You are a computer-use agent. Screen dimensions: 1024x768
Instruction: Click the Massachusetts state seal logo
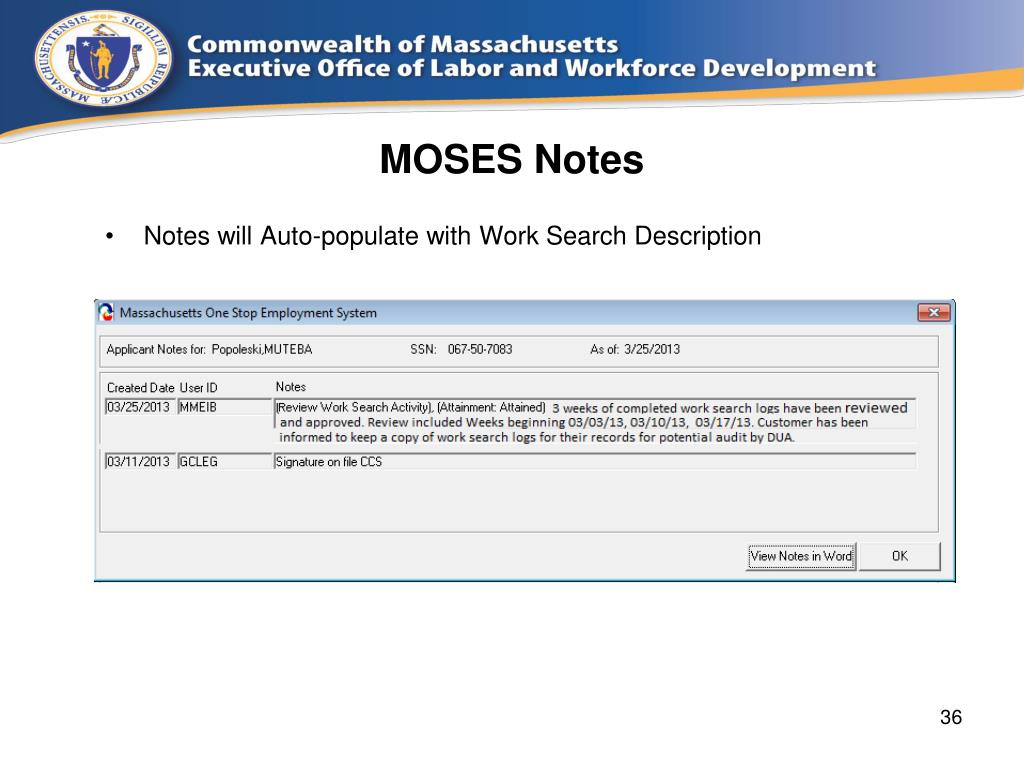[x=103, y=58]
